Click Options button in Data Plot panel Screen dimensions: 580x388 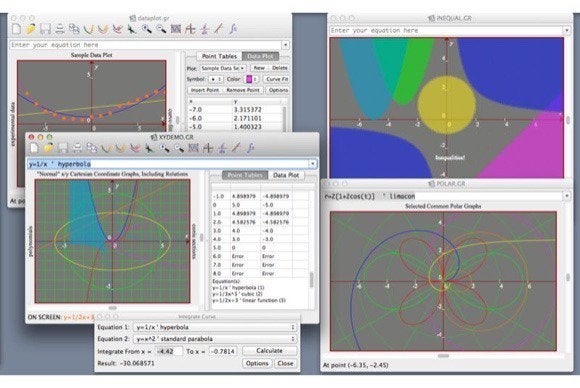(x=278, y=90)
